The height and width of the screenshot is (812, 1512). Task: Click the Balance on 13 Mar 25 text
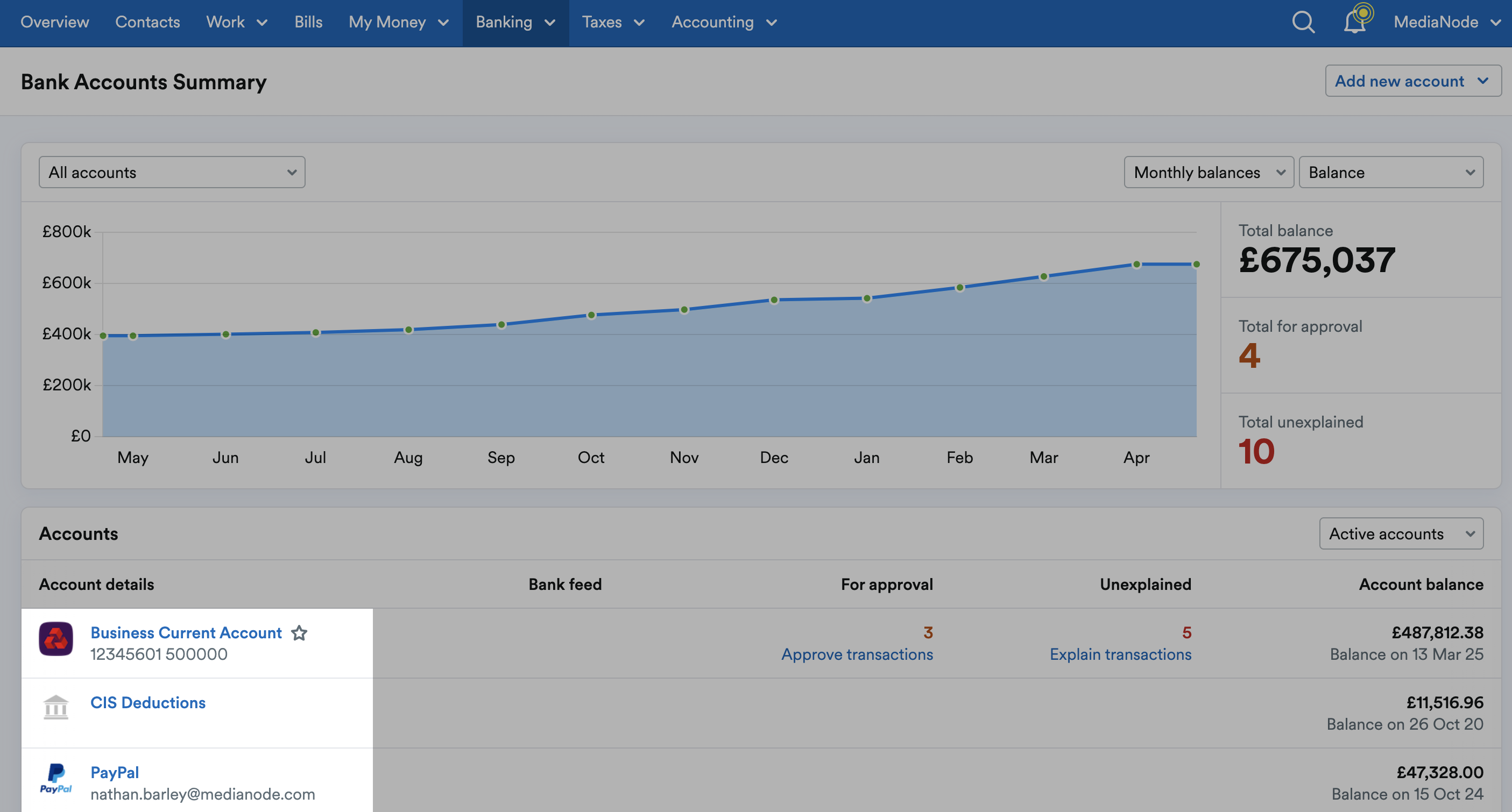point(1407,655)
